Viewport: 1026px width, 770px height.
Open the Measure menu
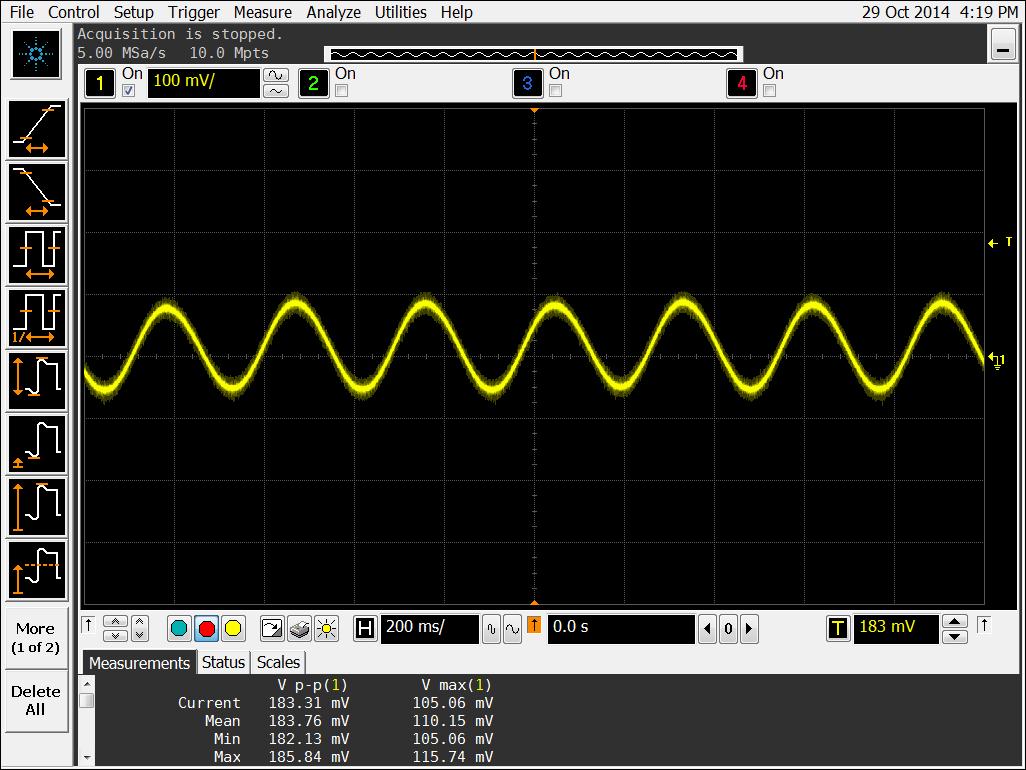pos(262,12)
